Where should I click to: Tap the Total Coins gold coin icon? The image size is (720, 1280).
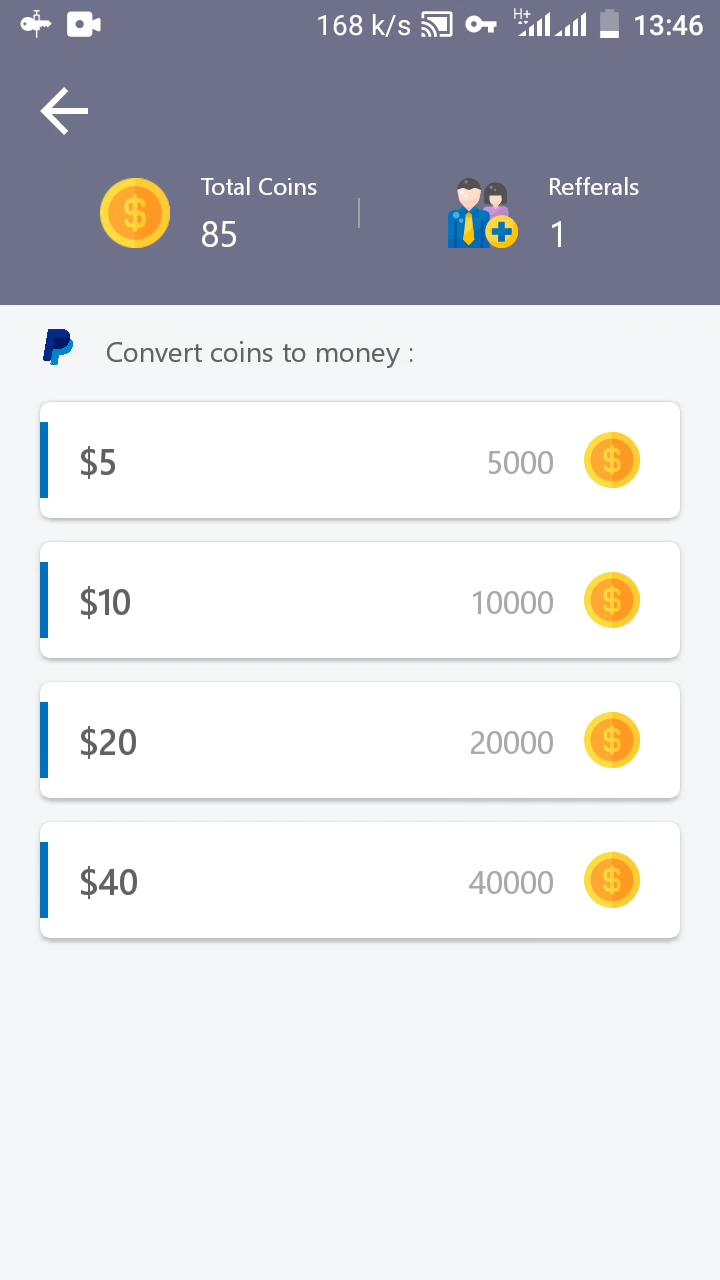coord(135,213)
